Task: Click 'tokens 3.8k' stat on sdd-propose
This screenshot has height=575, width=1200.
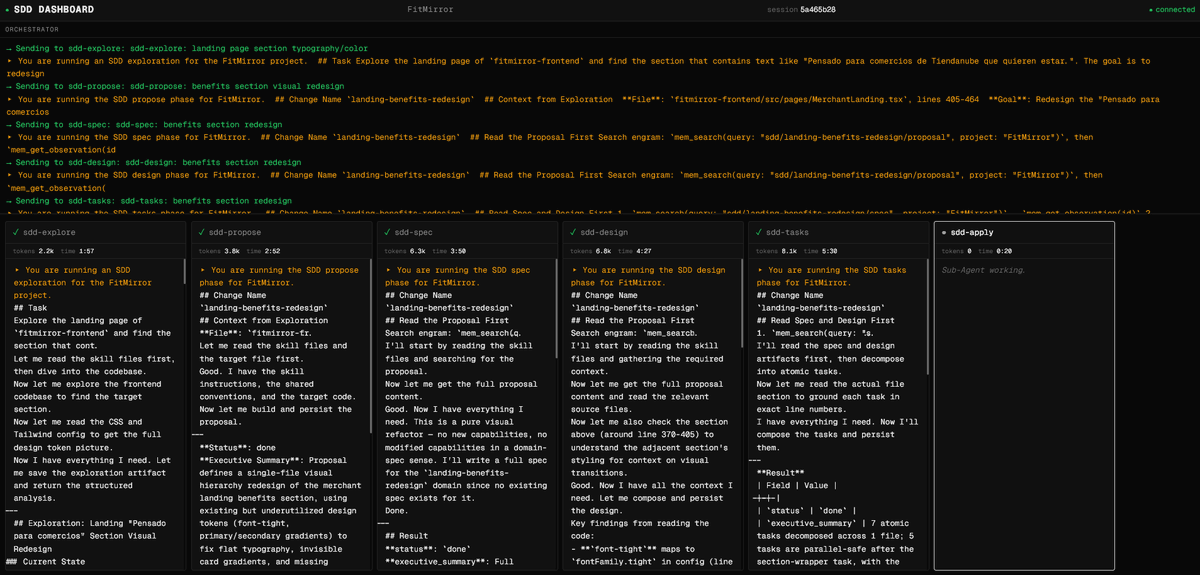Action: point(218,251)
